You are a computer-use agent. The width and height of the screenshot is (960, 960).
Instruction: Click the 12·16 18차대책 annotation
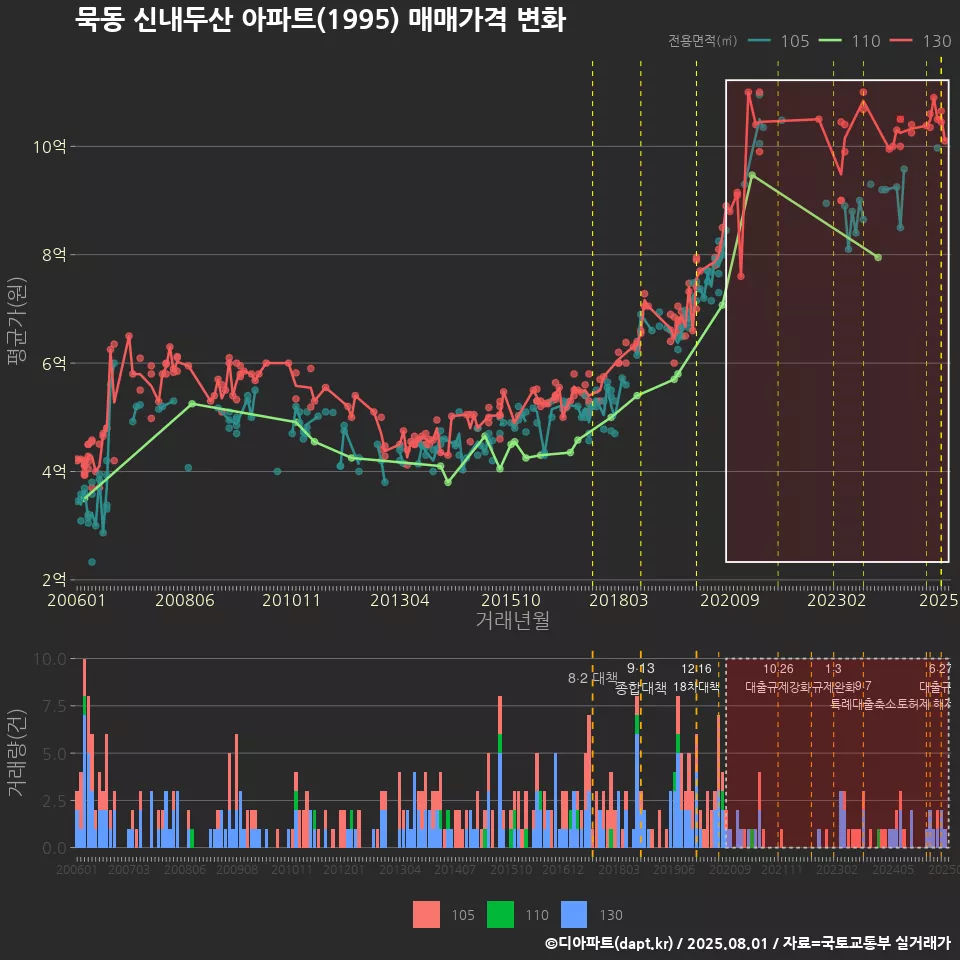(x=696, y=678)
